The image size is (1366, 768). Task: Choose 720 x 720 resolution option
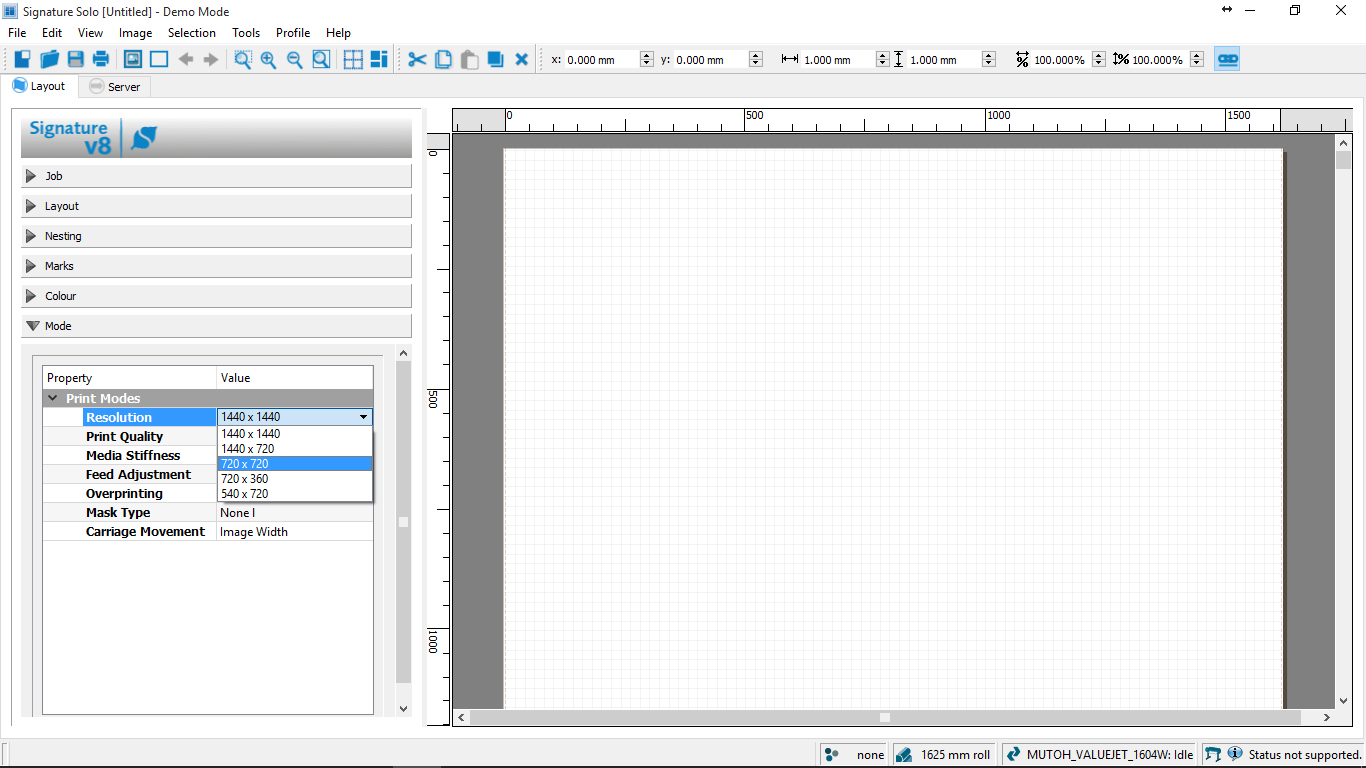[294, 464]
